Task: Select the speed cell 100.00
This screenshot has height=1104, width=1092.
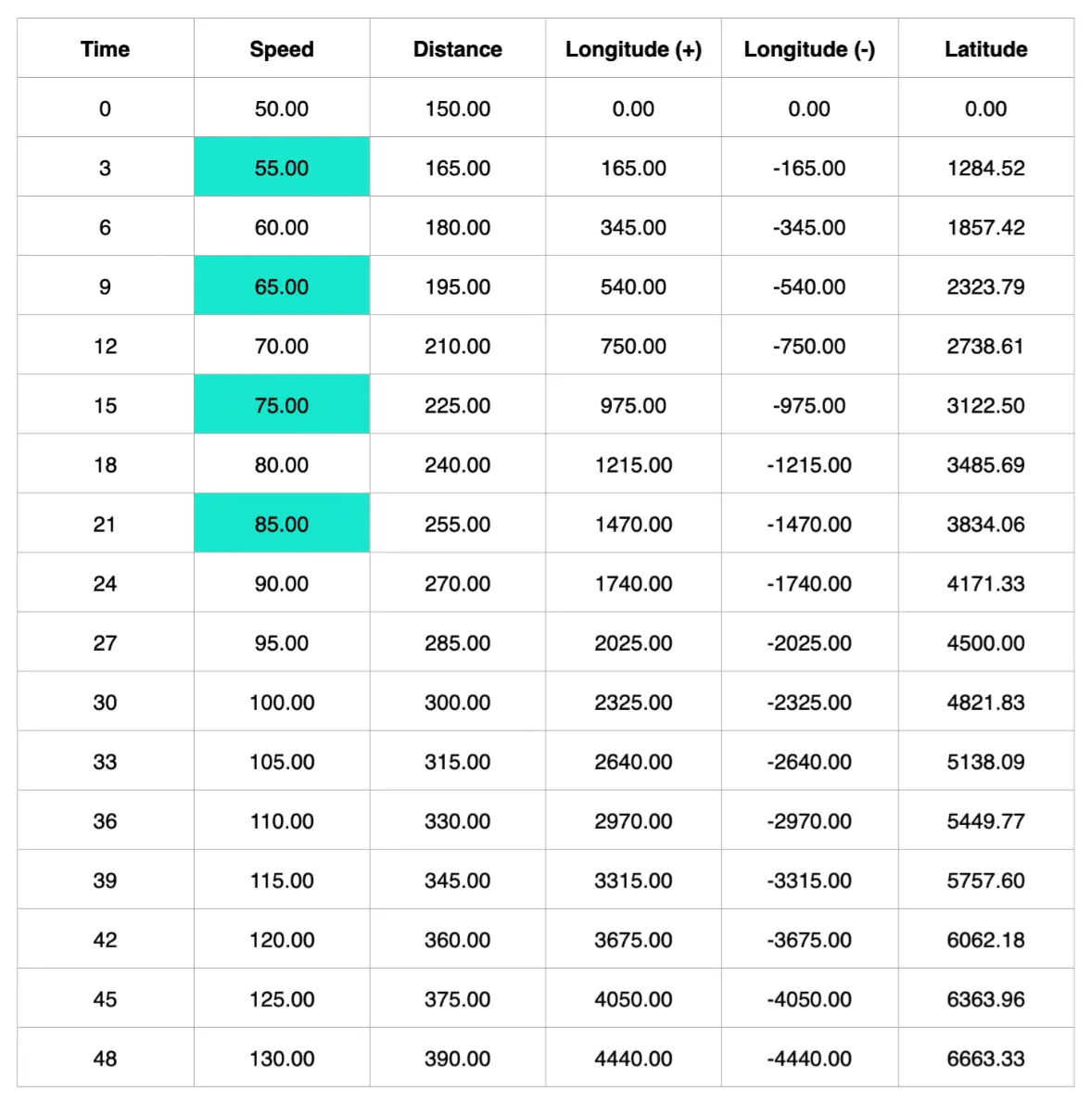Action: point(281,702)
